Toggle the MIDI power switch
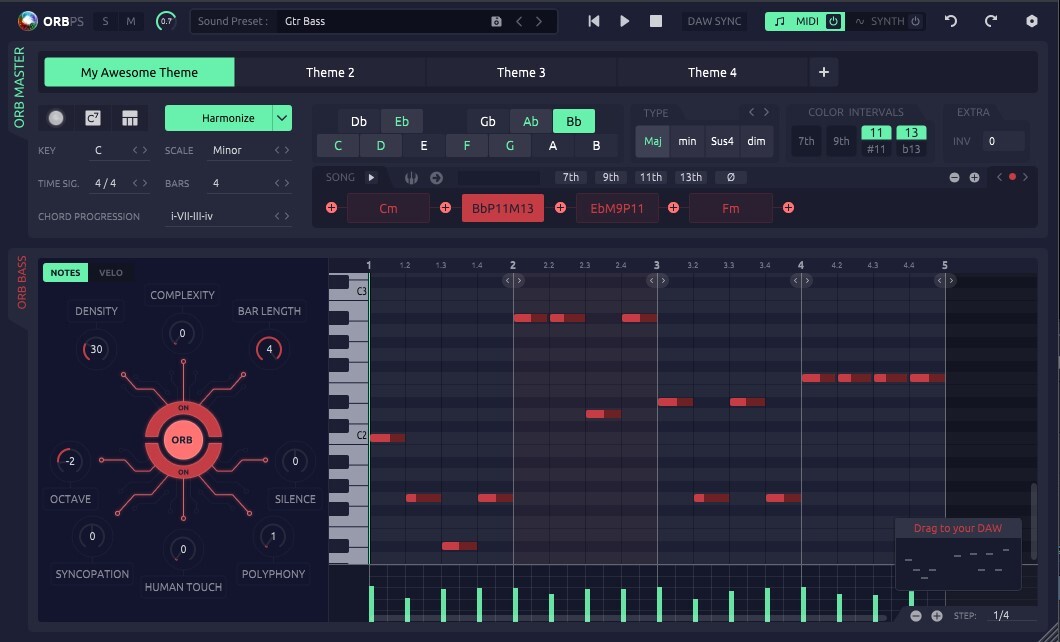This screenshot has width=1060, height=642. pyautogui.click(x=832, y=21)
